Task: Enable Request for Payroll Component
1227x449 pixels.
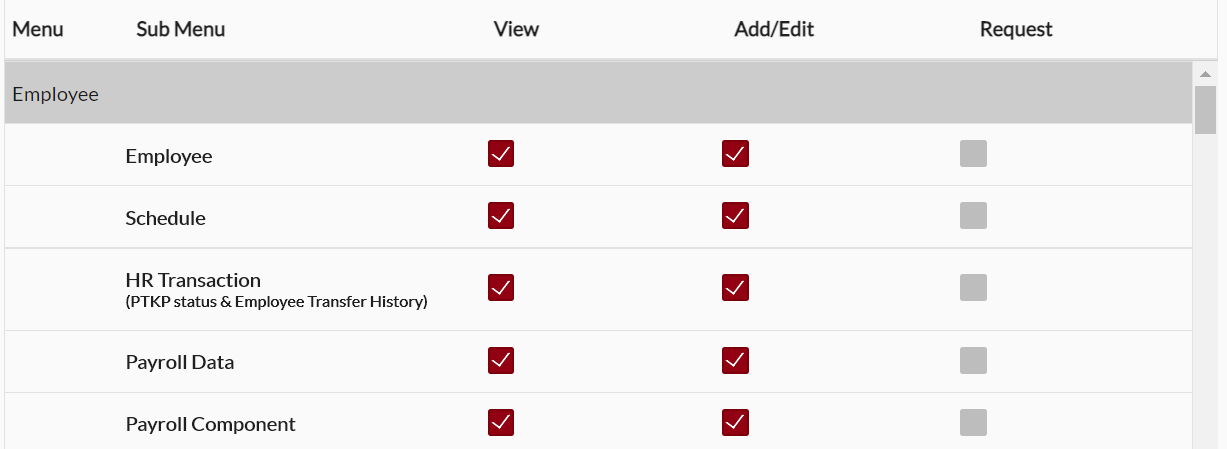Action: (973, 422)
